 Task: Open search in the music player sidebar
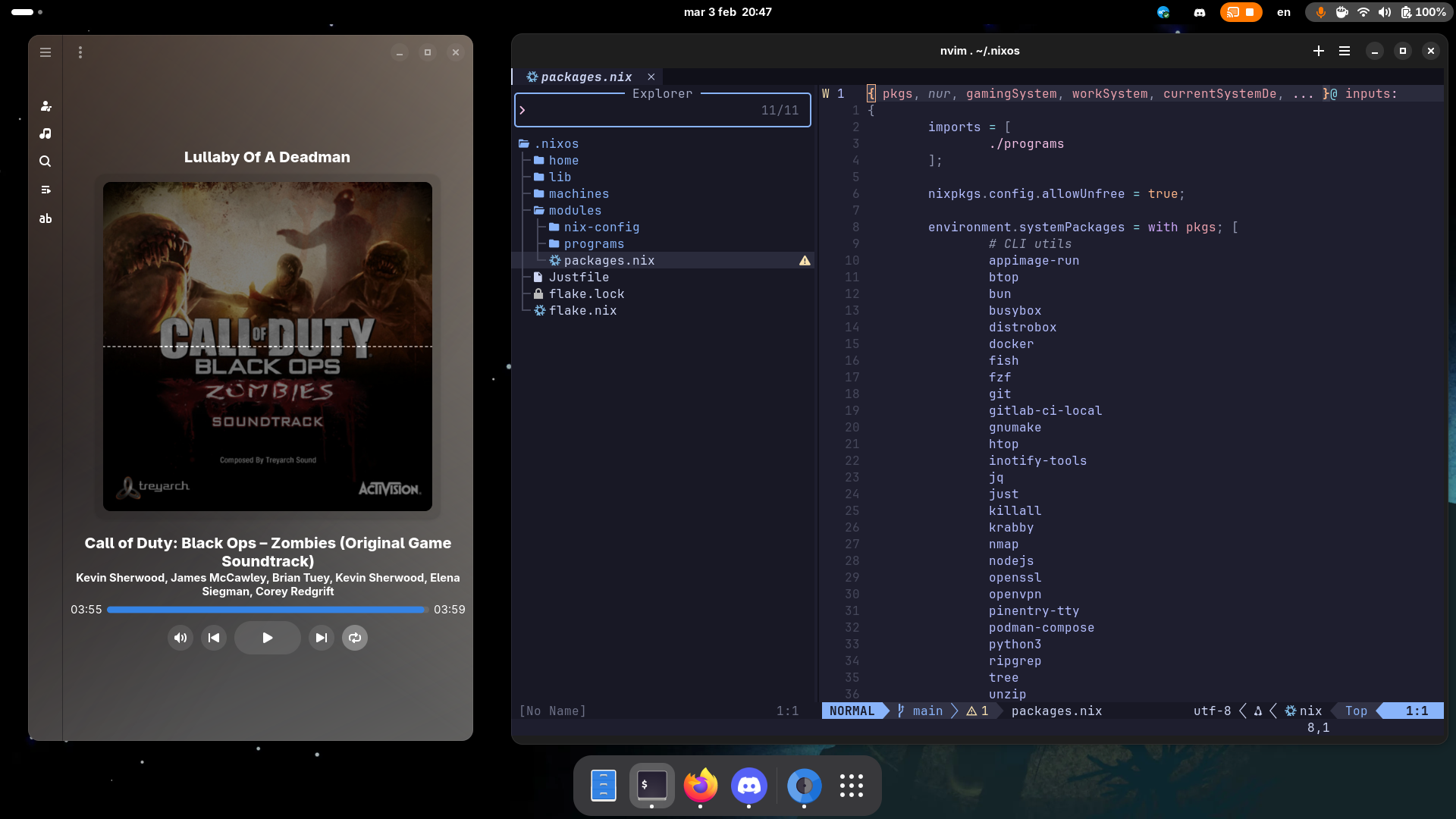pyautogui.click(x=45, y=162)
